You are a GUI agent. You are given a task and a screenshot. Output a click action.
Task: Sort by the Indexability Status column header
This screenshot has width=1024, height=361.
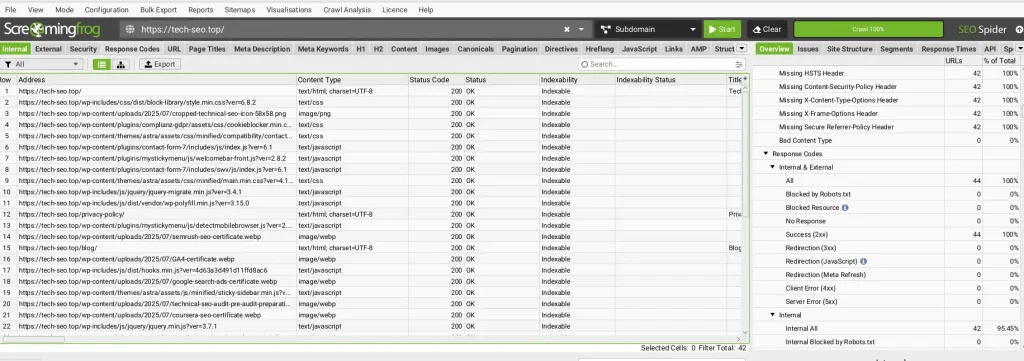(x=670, y=80)
